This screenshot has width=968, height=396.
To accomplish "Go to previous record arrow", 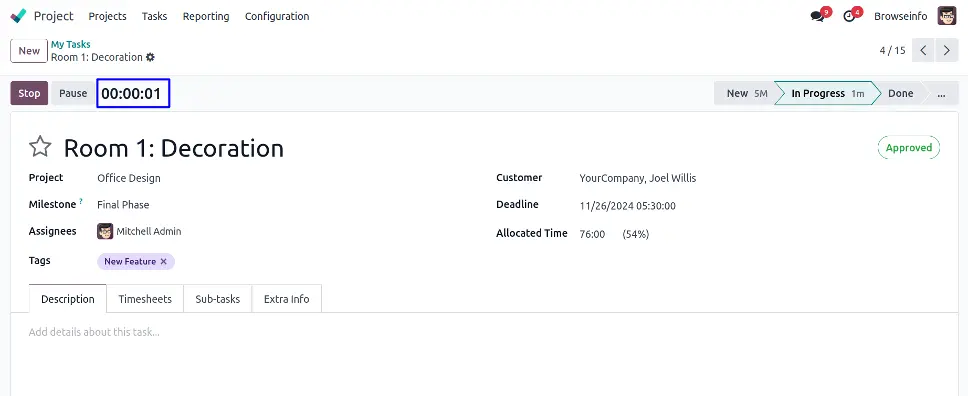I will point(923,51).
